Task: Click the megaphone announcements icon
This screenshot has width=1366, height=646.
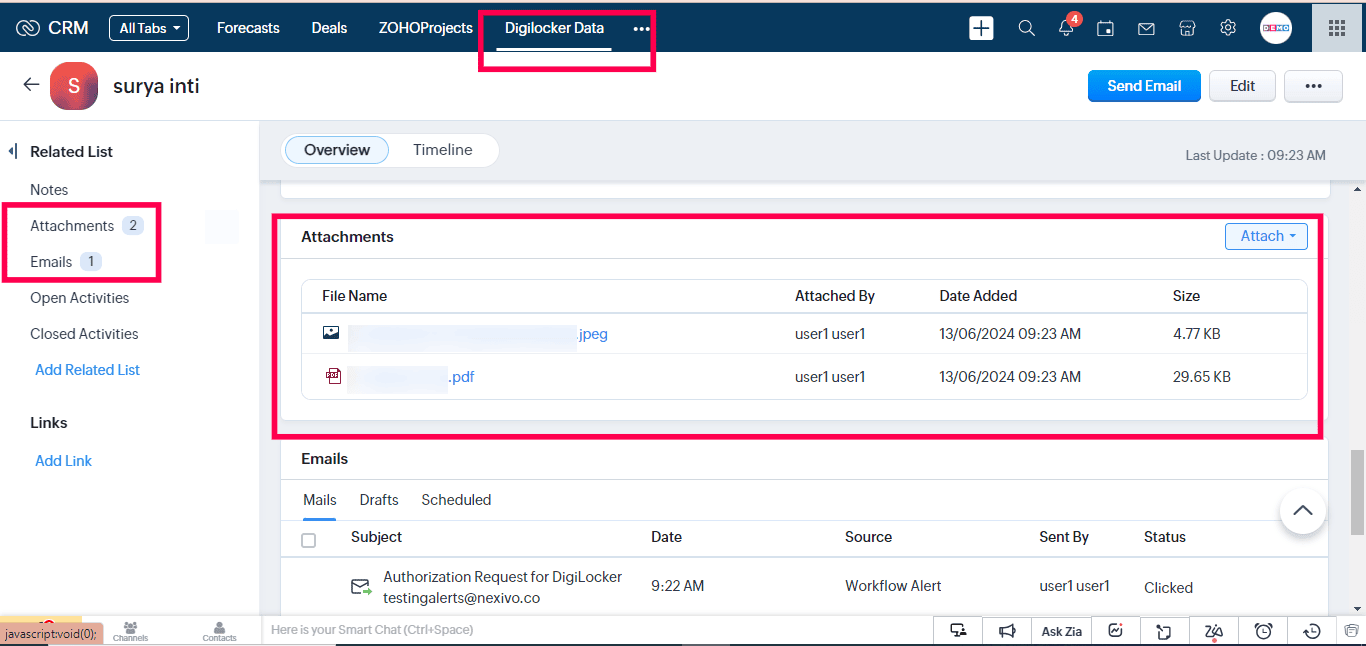Action: tap(1007, 631)
